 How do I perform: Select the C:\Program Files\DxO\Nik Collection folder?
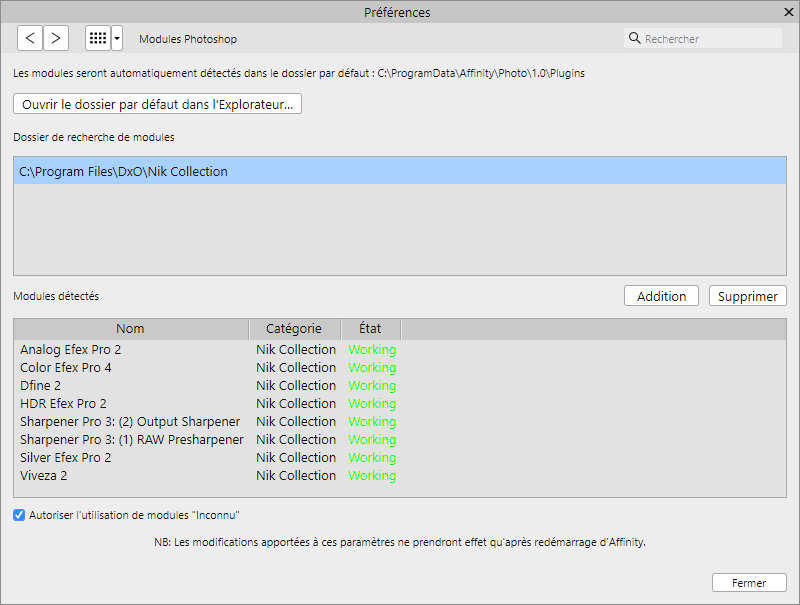pos(400,171)
